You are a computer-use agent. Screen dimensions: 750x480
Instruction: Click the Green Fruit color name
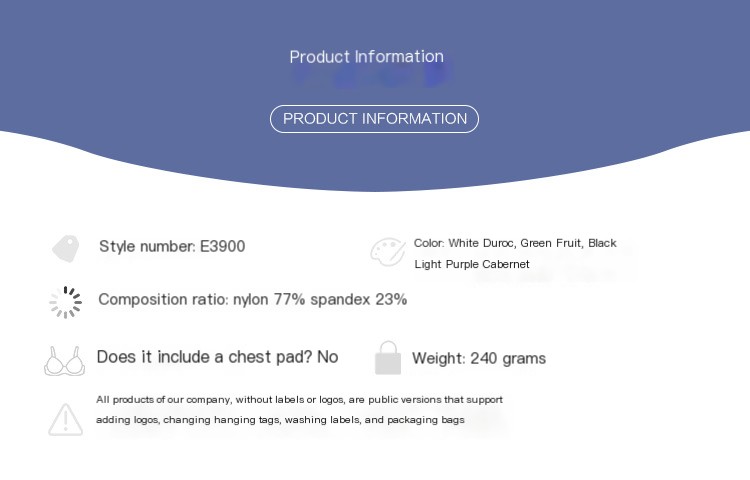click(551, 243)
